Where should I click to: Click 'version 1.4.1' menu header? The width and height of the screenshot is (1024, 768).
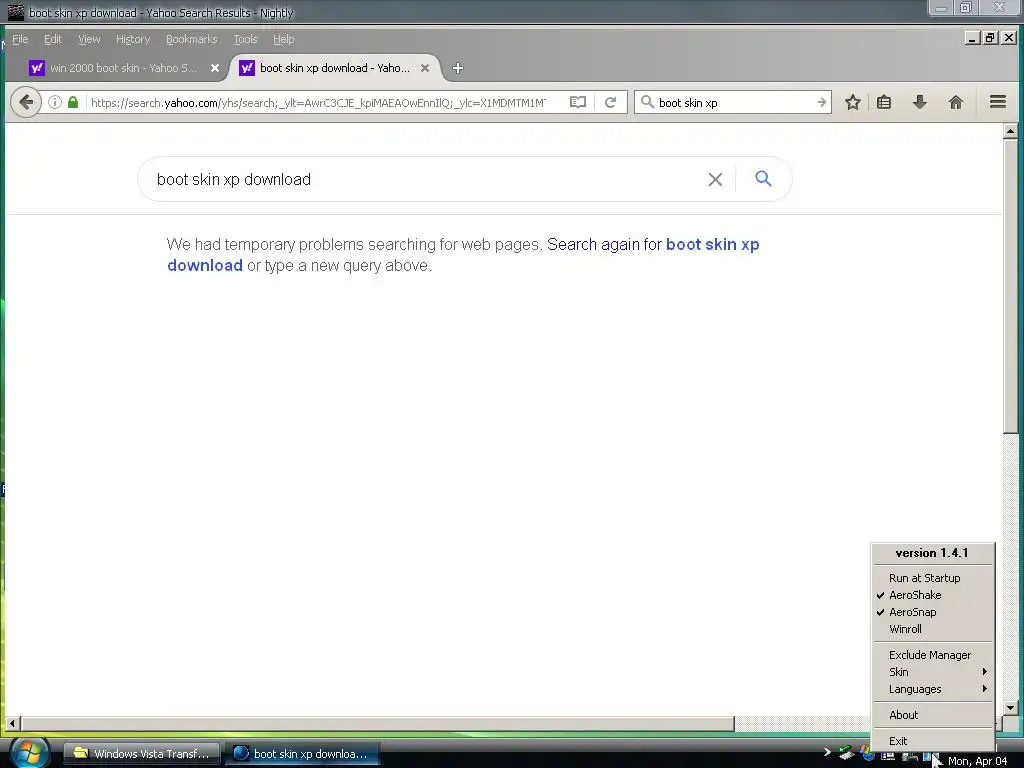point(932,553)
